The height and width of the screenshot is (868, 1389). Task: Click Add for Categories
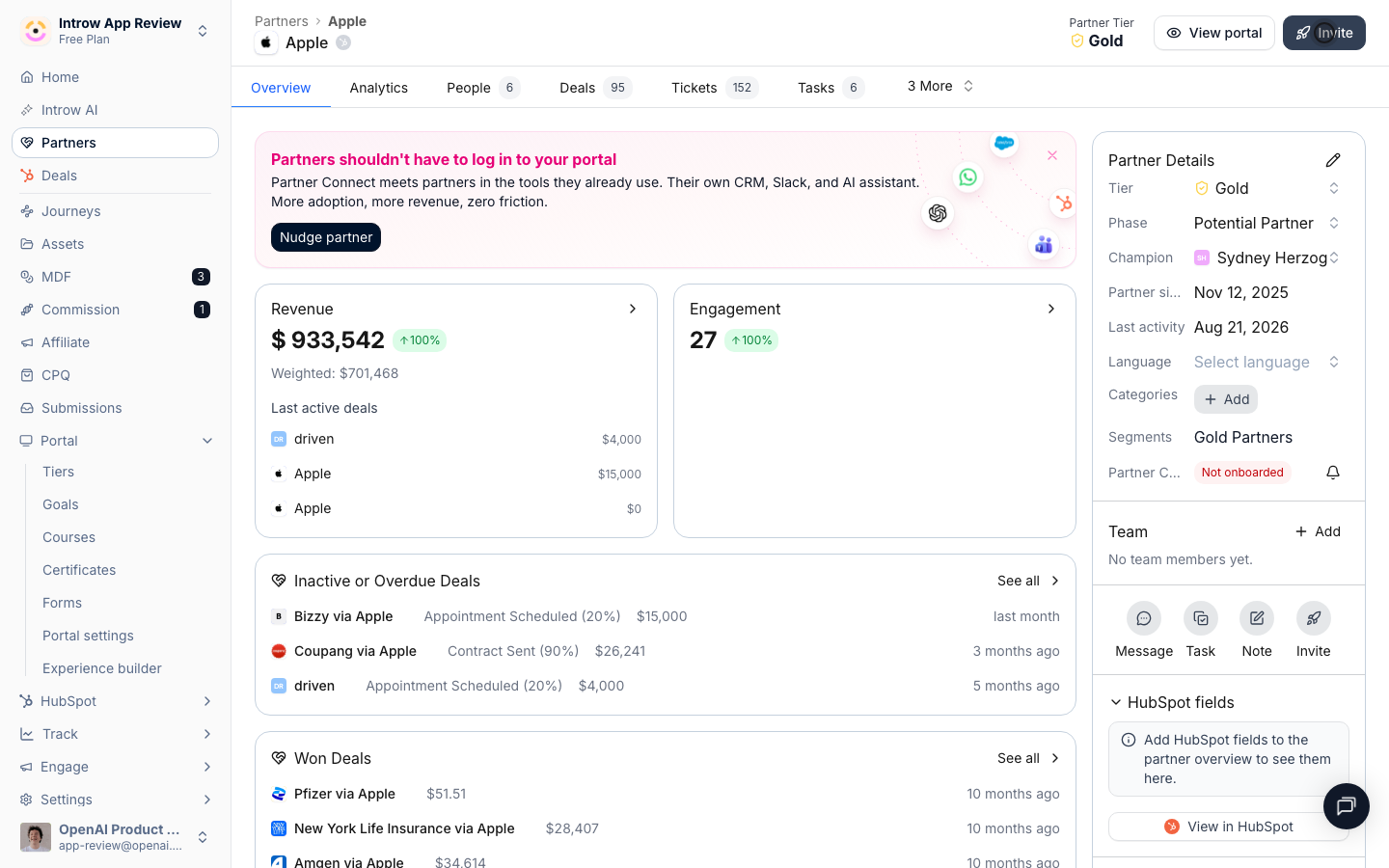1226,399
